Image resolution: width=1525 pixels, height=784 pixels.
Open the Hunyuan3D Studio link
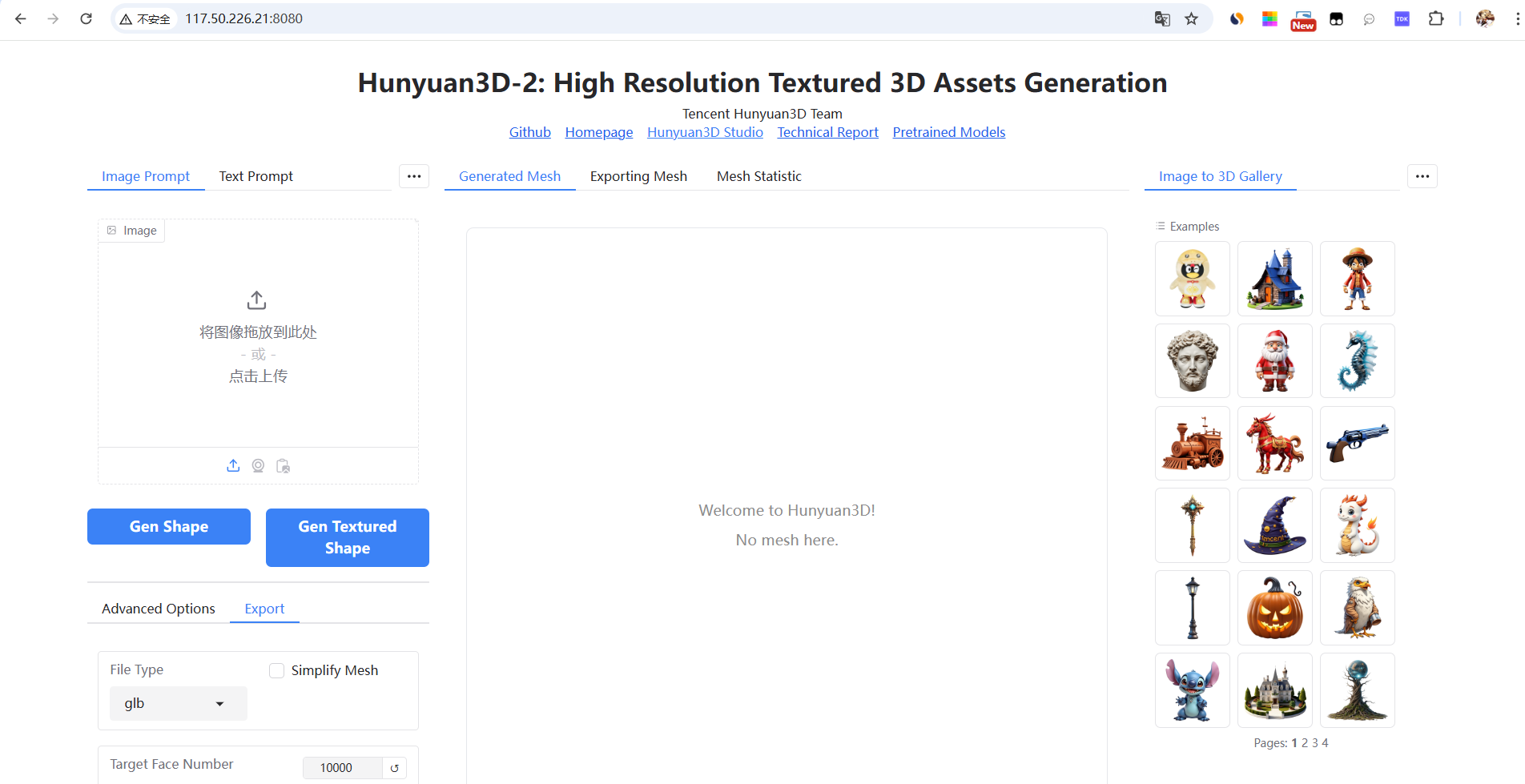coord(705,132)
